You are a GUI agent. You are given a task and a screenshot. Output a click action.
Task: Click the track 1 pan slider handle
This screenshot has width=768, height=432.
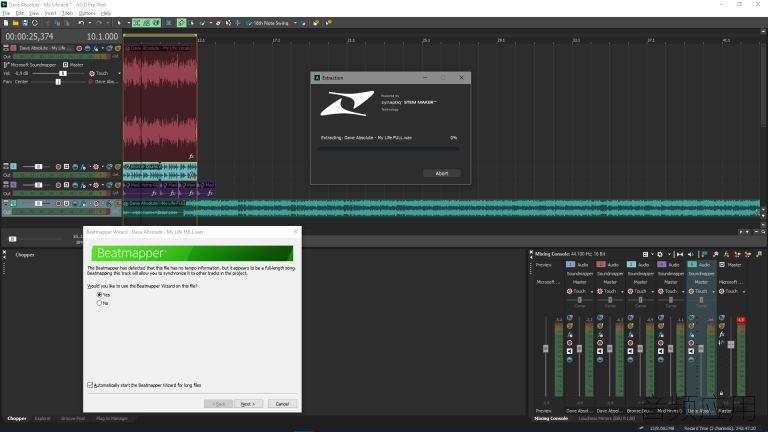point(58,82)
